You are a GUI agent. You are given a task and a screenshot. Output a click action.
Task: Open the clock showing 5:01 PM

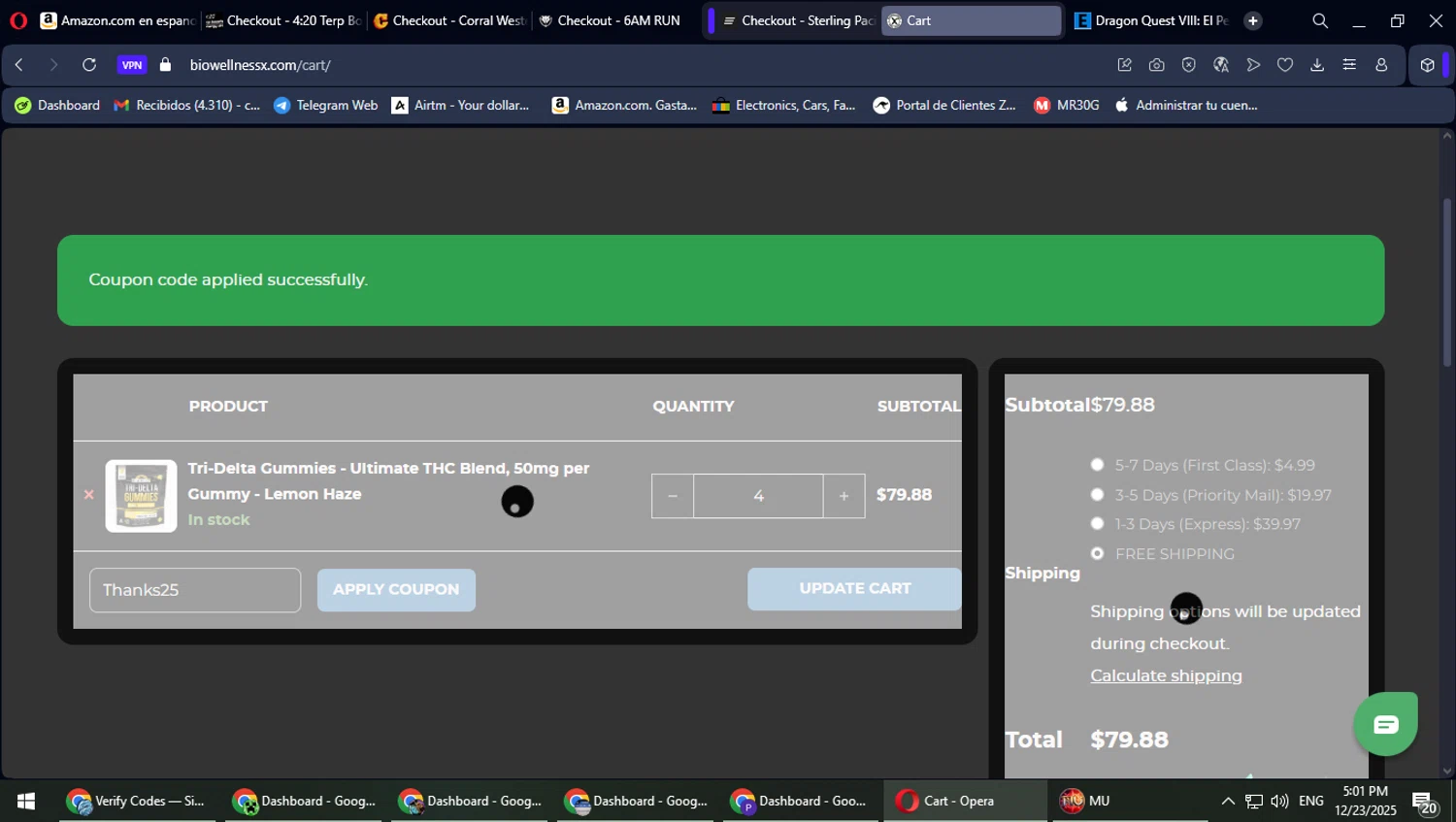point(1365,801)
